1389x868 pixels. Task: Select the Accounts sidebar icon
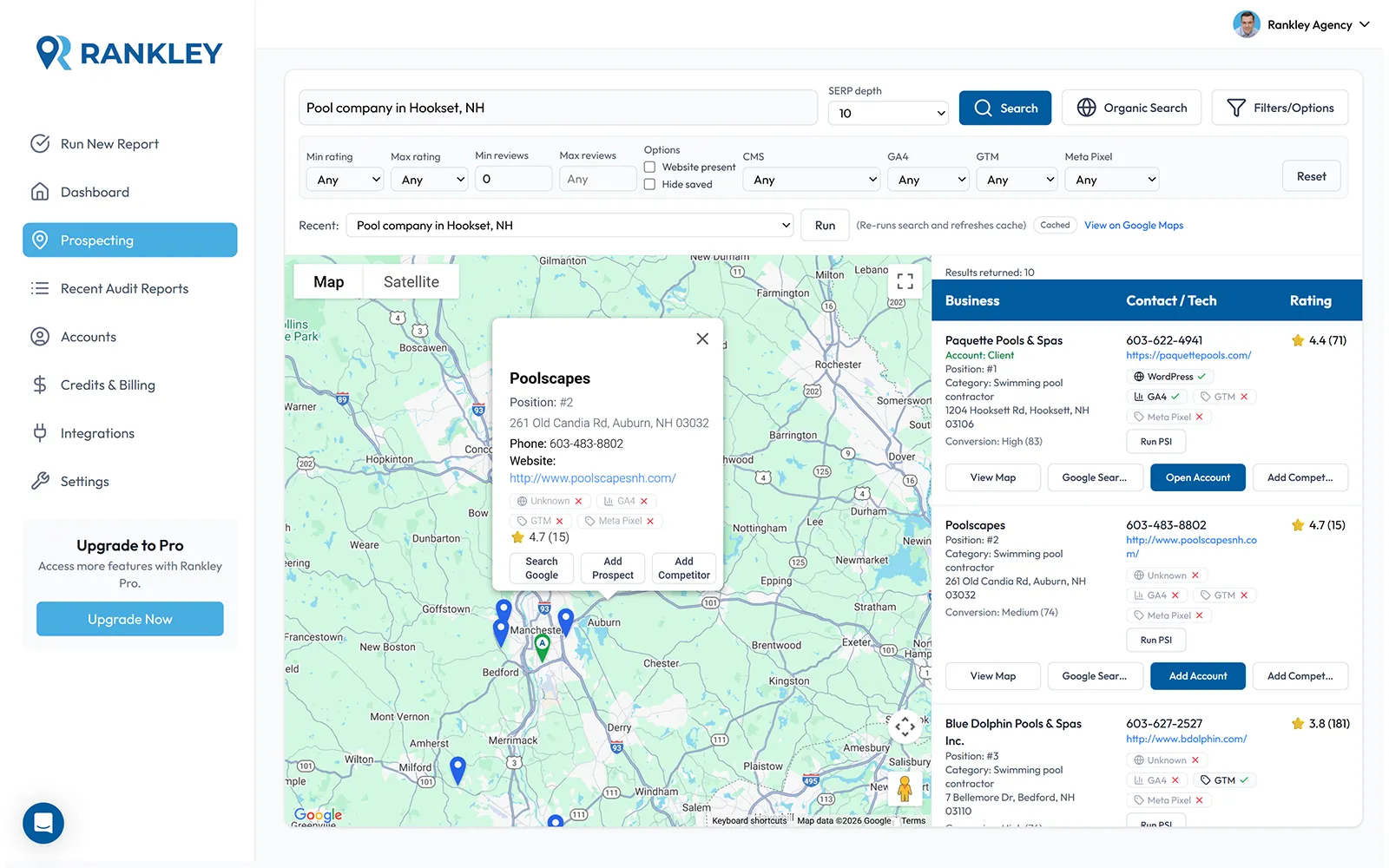tap(40, 336)
